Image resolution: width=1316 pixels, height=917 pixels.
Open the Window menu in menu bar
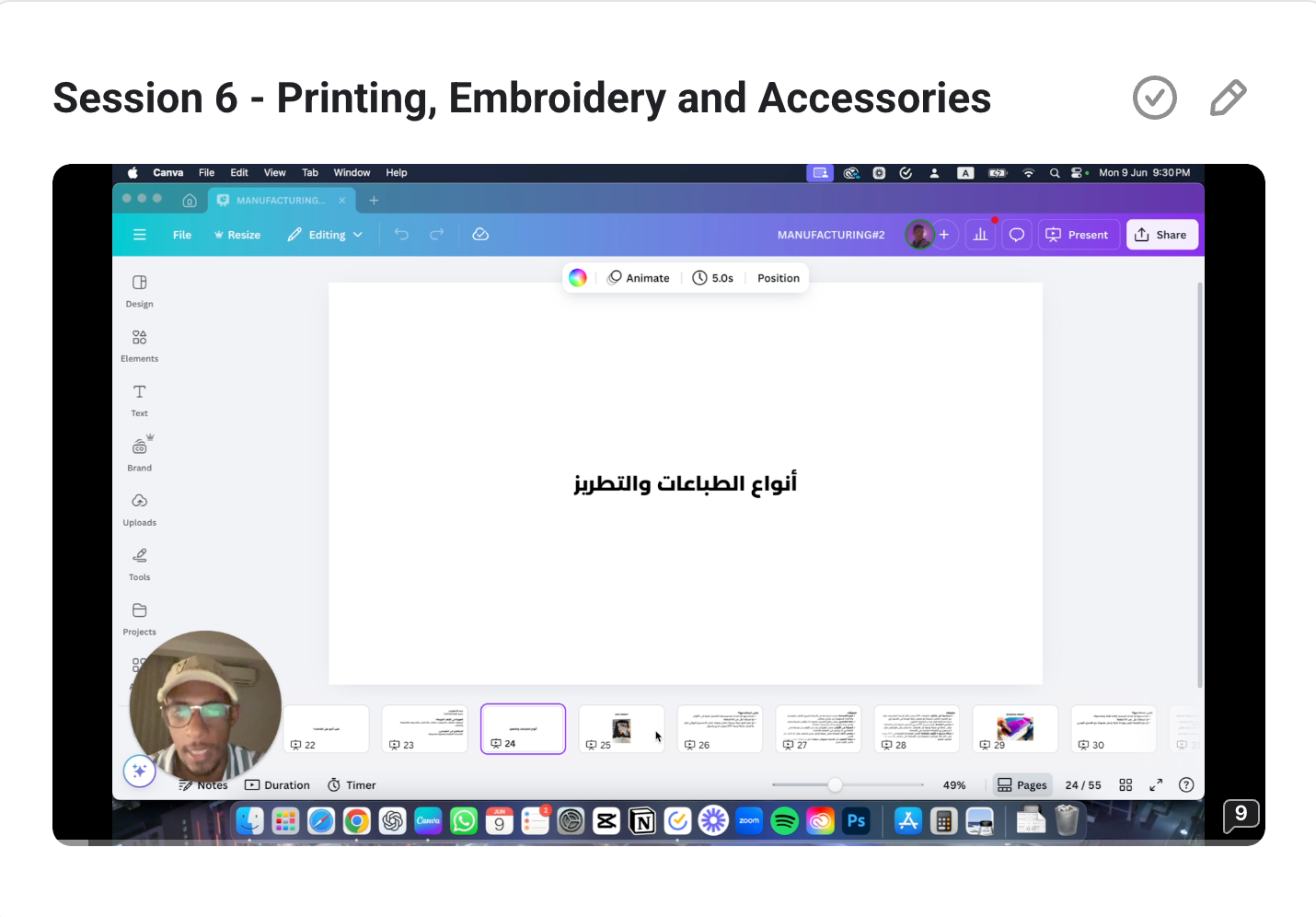coord(352,173)
